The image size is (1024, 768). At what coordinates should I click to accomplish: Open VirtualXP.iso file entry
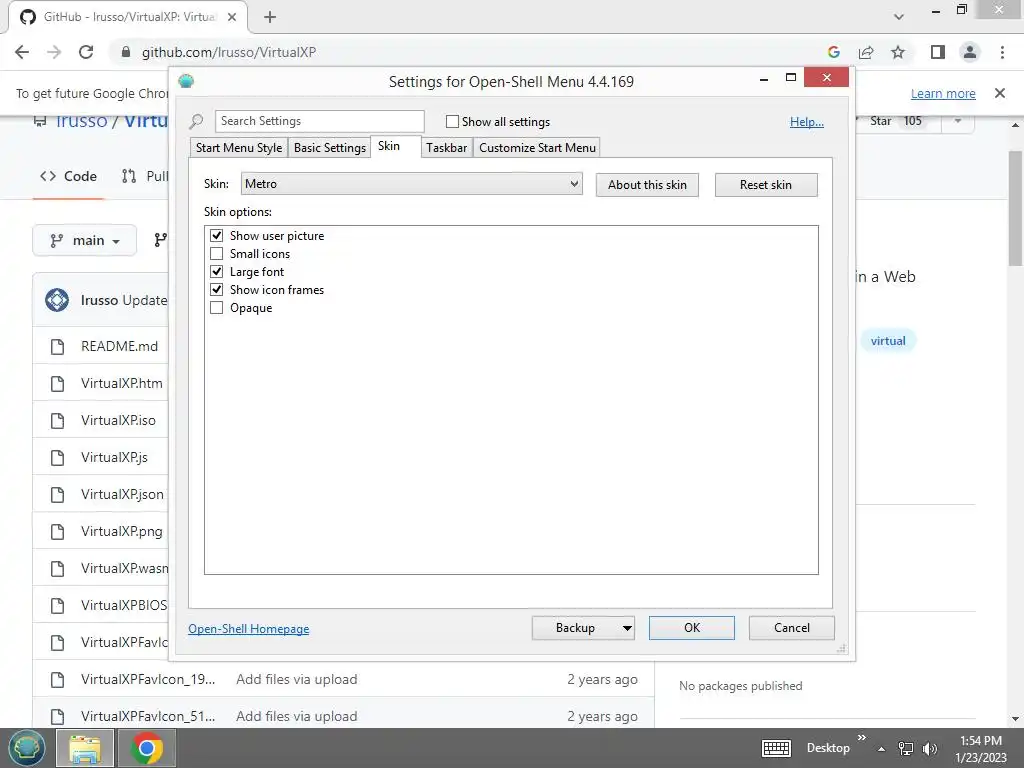pyautogui.click(x=118, y=420)
